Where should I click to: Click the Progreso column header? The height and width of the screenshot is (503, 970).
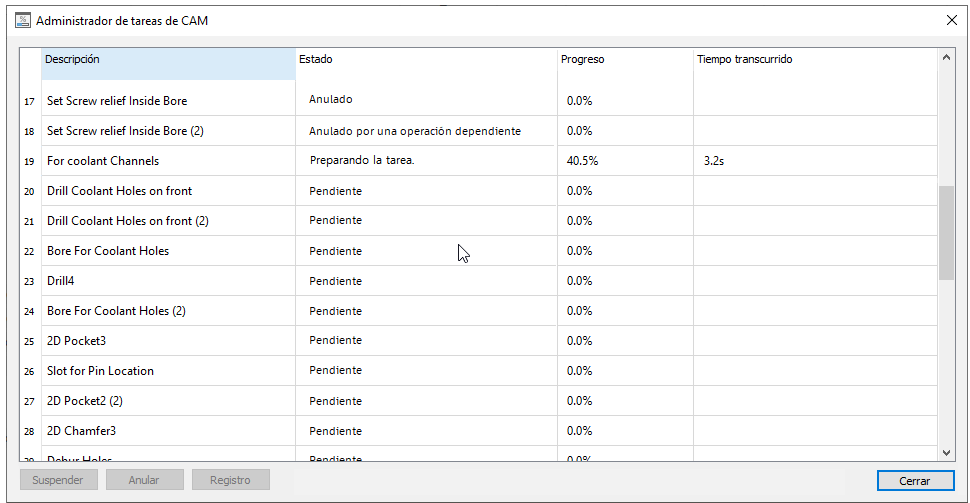coord(624,60)
